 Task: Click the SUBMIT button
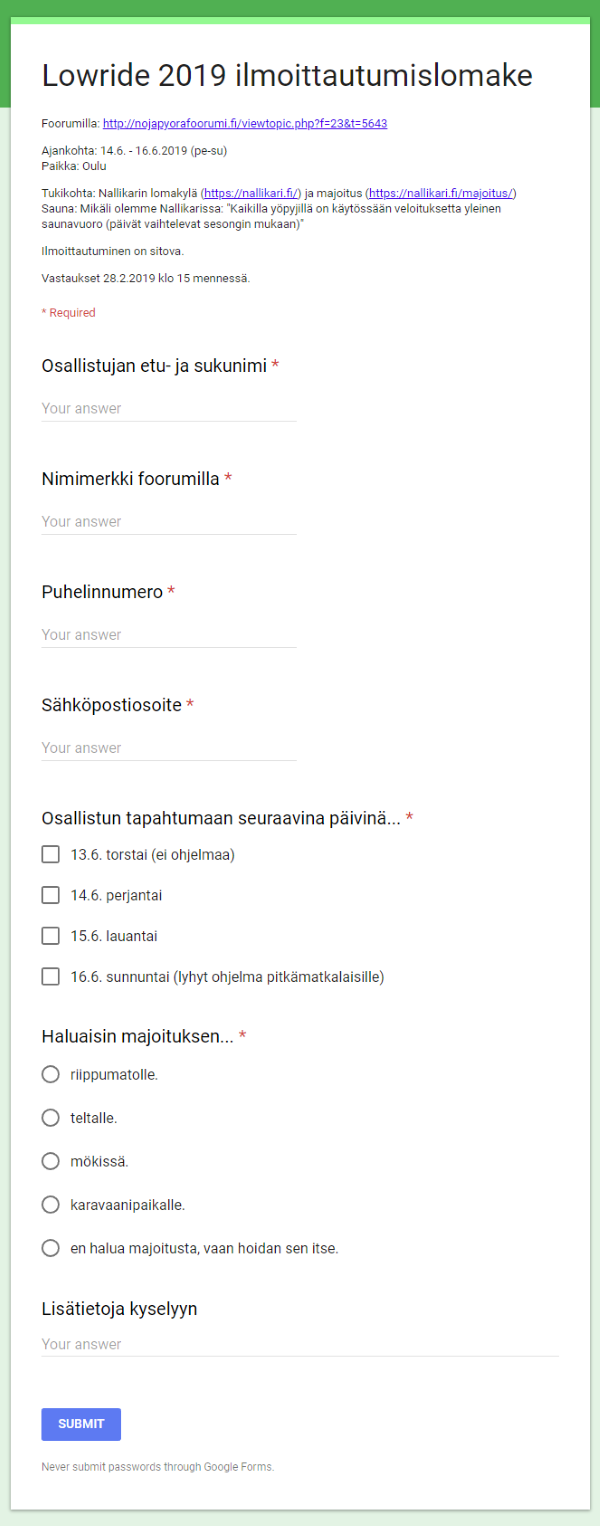[81, 1424]
